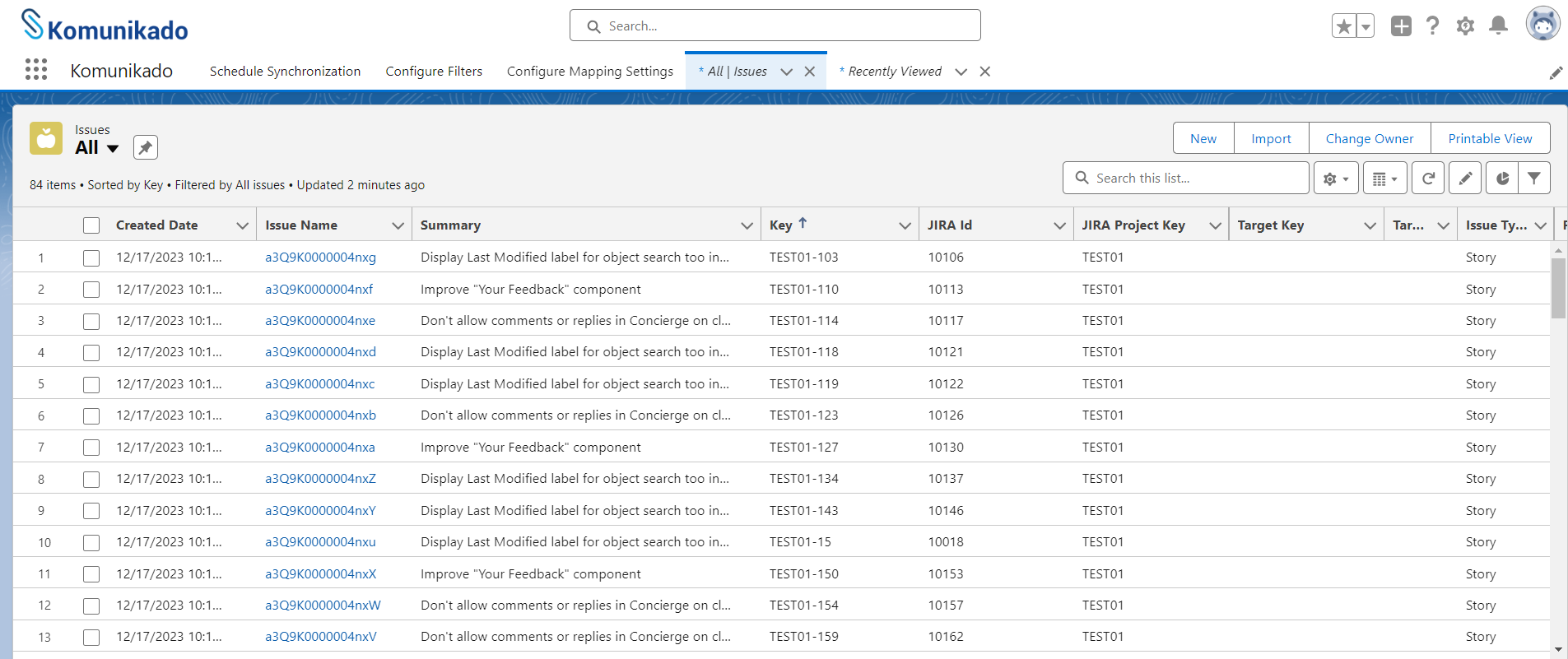Image resolution: width=1568 pixels, height=659 pixels.
Task: Open the favorites list dropdown arrow
Action: [x=1366, y=26]
